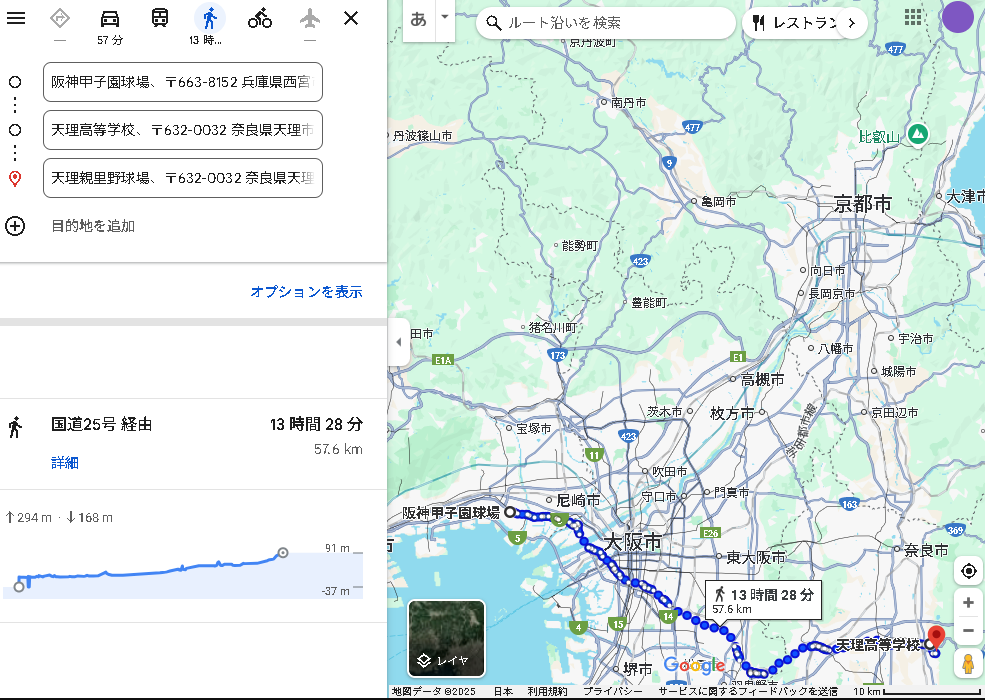The image size is (985, 700).
Task: Open the レイヤ layers thumbnail
Action: click(x=447, y=638)
